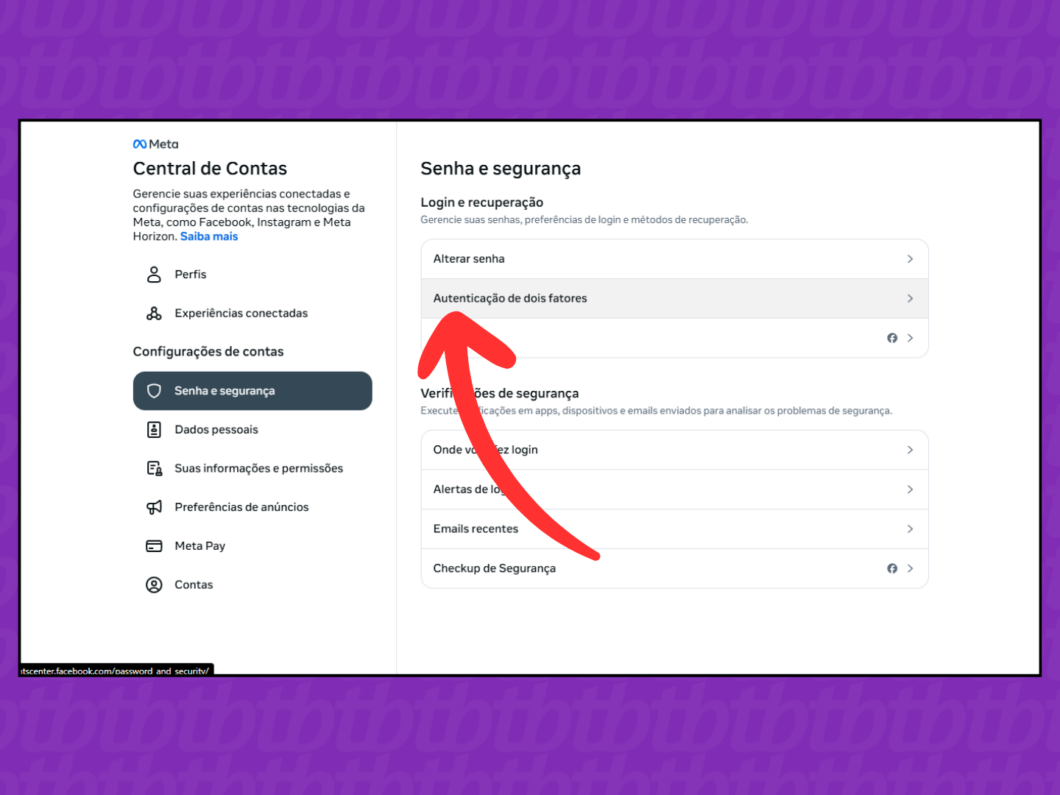Select the Meta Pay card icon
Image resolution: width=1060 pixels, height=795 pixels.
click(x=154, y=546)
